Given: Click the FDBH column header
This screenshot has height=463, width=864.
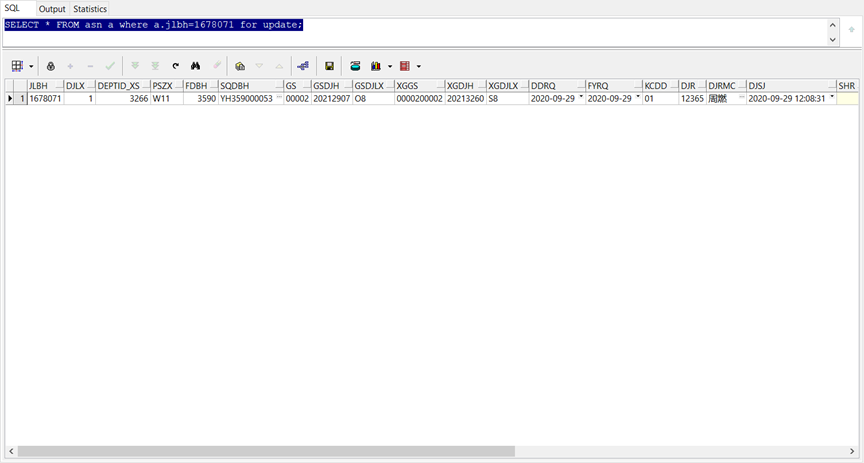Looking at the screenshot, I should click(x=201, y=86).
